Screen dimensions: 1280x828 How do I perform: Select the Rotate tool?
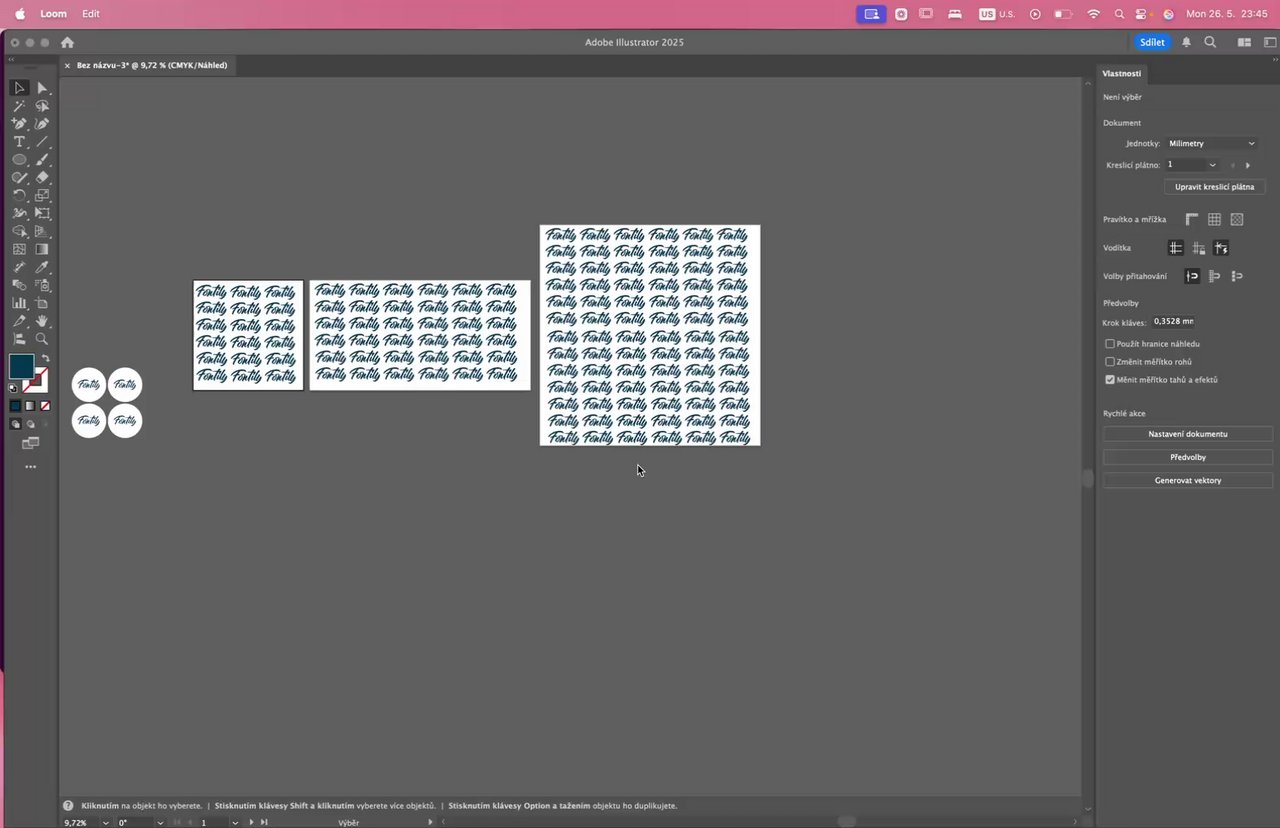(19, 196)
